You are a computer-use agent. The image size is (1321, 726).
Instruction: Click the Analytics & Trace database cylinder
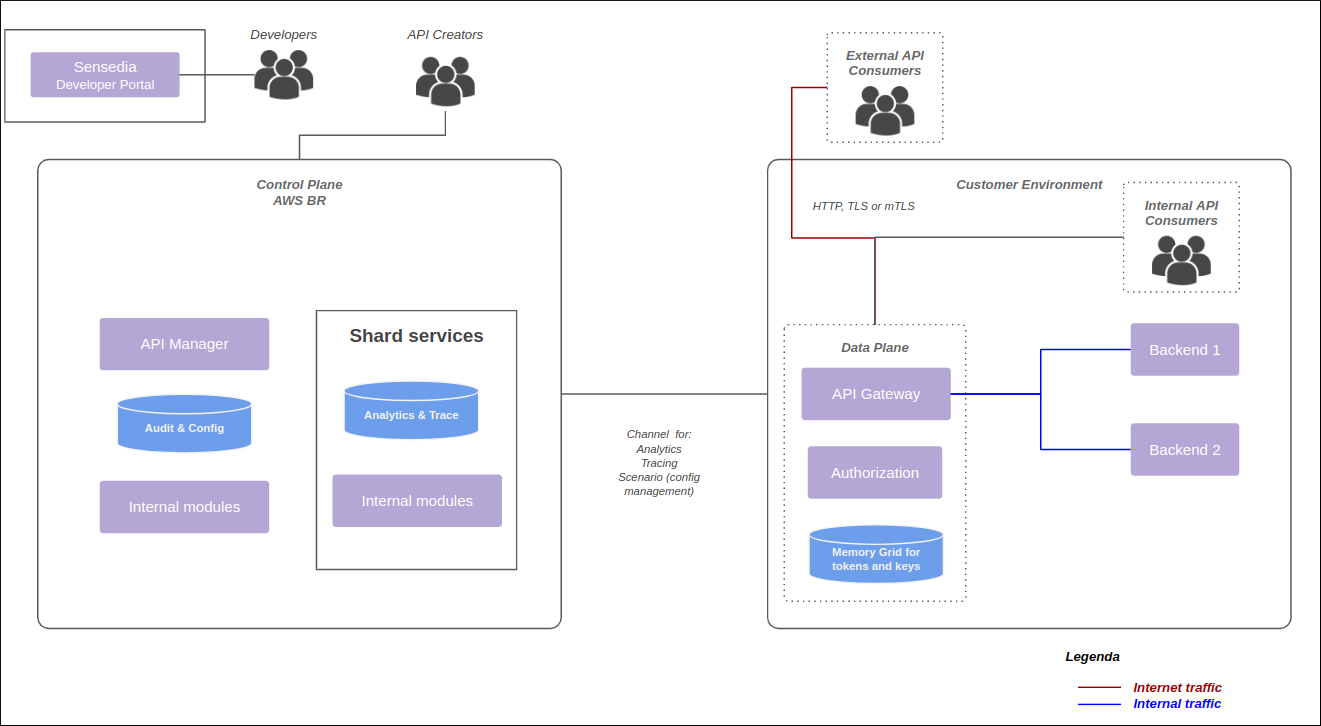point(411,411)
